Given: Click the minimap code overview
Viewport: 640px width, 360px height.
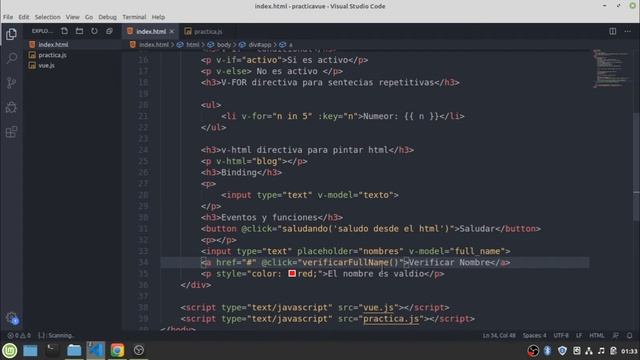Looking at the screenshot, I should tap(611, 68).
